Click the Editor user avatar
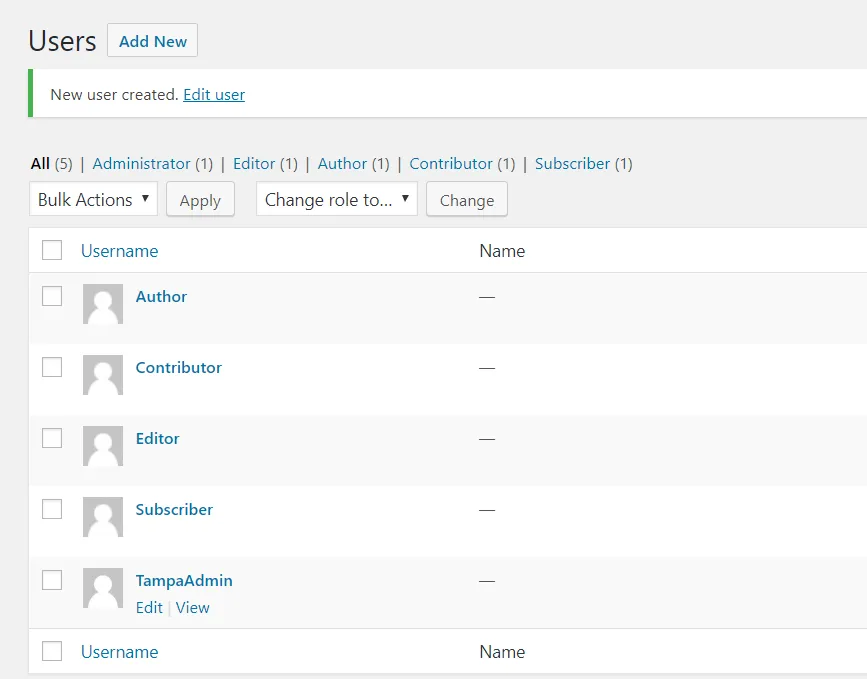 (103, 446)
